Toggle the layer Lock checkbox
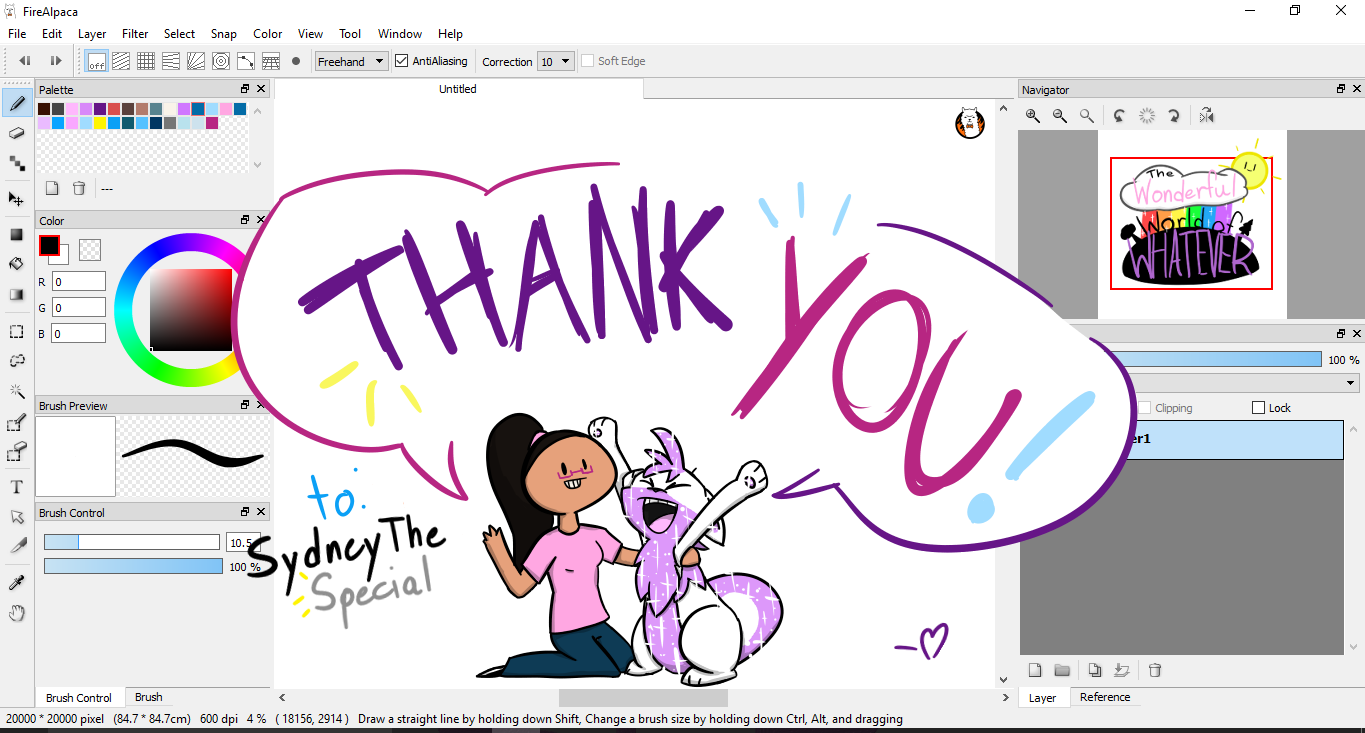Image resolution: width=1365 pixels, height=733 pixels. pos(1259,408)
